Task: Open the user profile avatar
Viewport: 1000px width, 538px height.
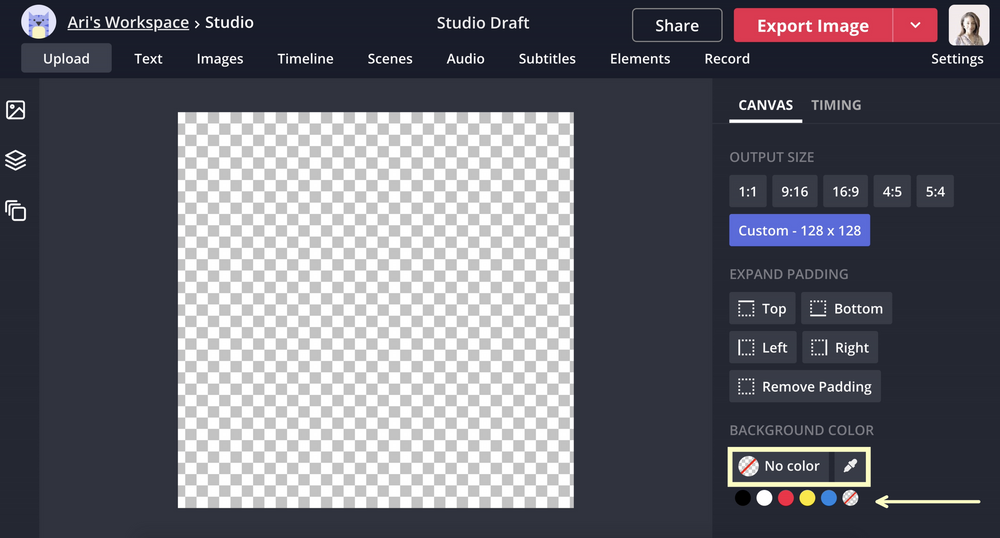Action: (968, 26)
